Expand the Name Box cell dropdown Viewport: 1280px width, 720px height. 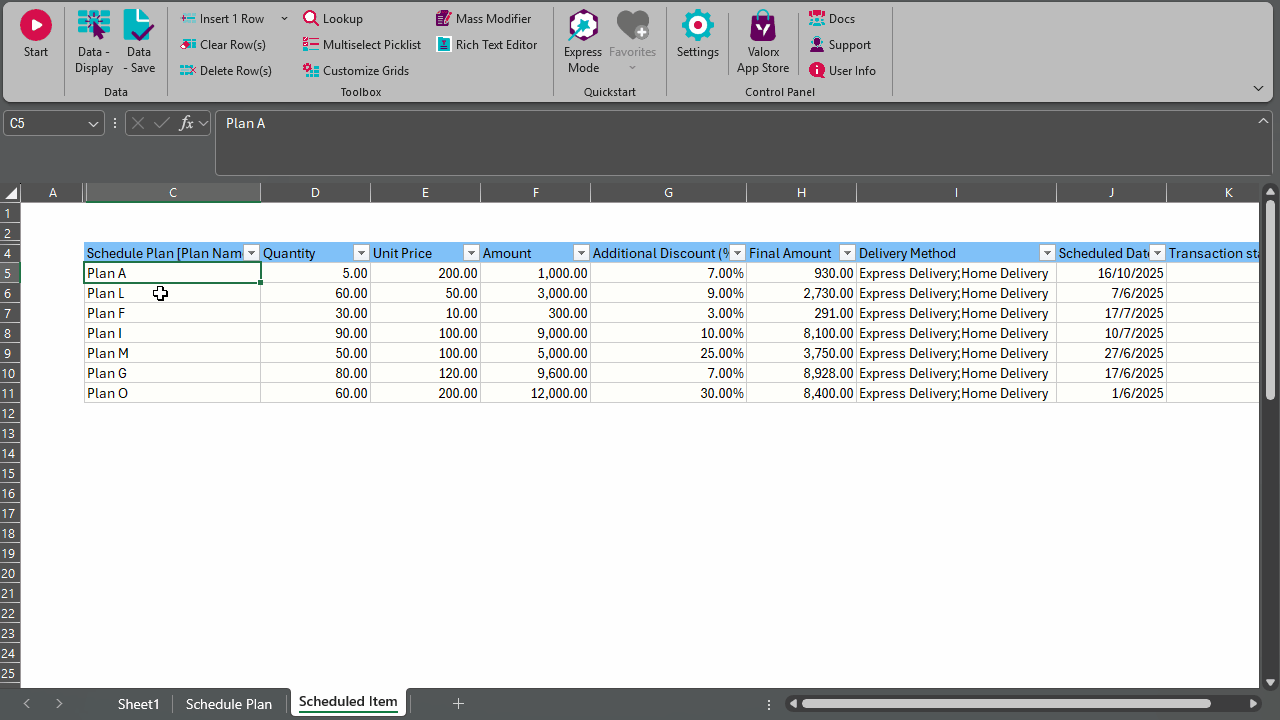[x=94, y=124]
